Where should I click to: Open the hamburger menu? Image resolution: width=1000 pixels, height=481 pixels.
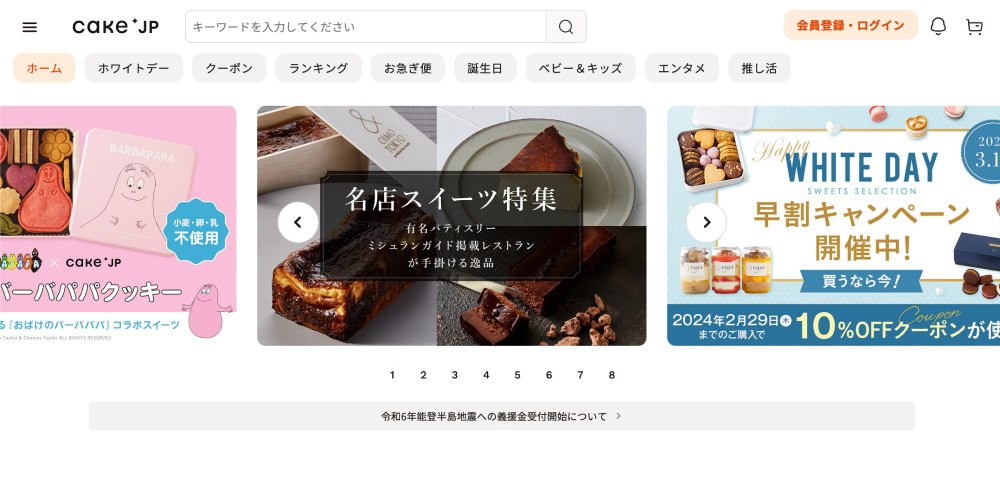(29, 27)
